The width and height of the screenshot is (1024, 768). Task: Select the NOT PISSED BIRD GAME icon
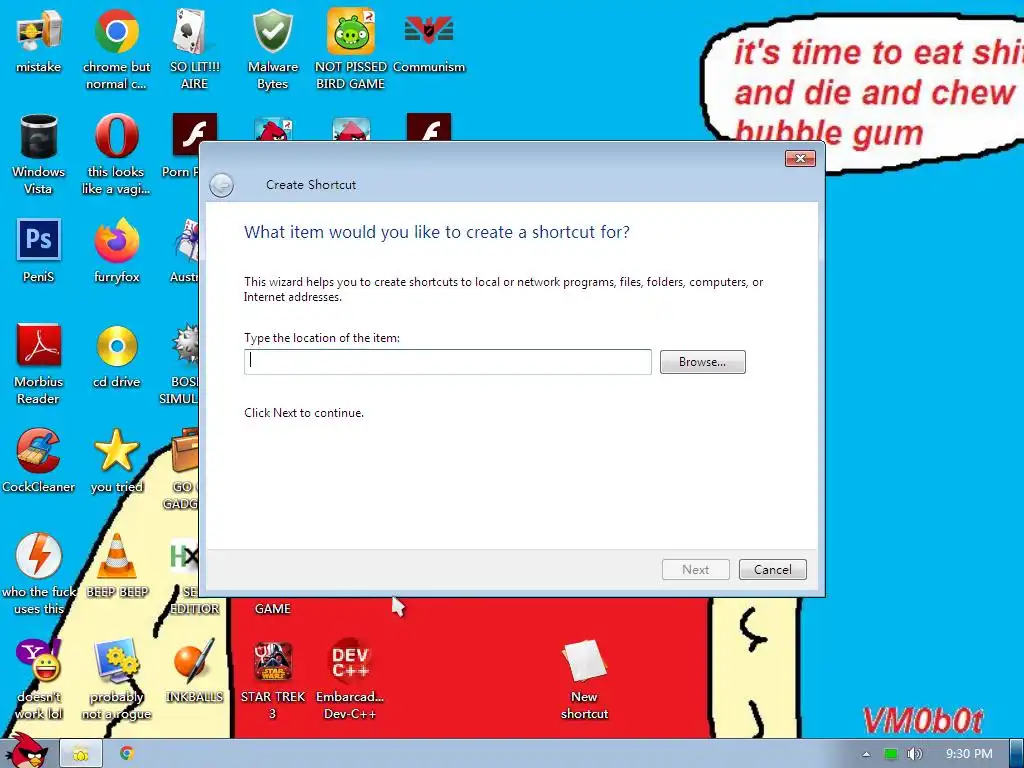click(x=351, y=48)
